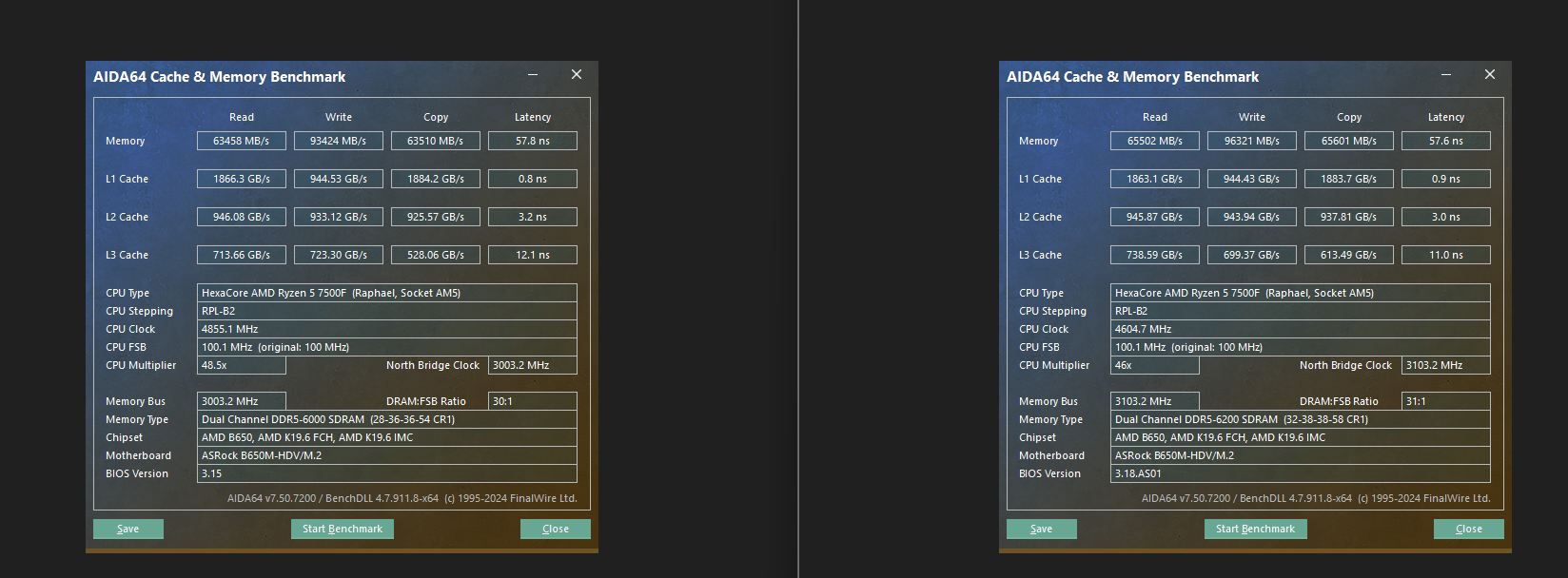
Task: Click Memory Bus 3003.2 MHz field
Action: [242, 401]
